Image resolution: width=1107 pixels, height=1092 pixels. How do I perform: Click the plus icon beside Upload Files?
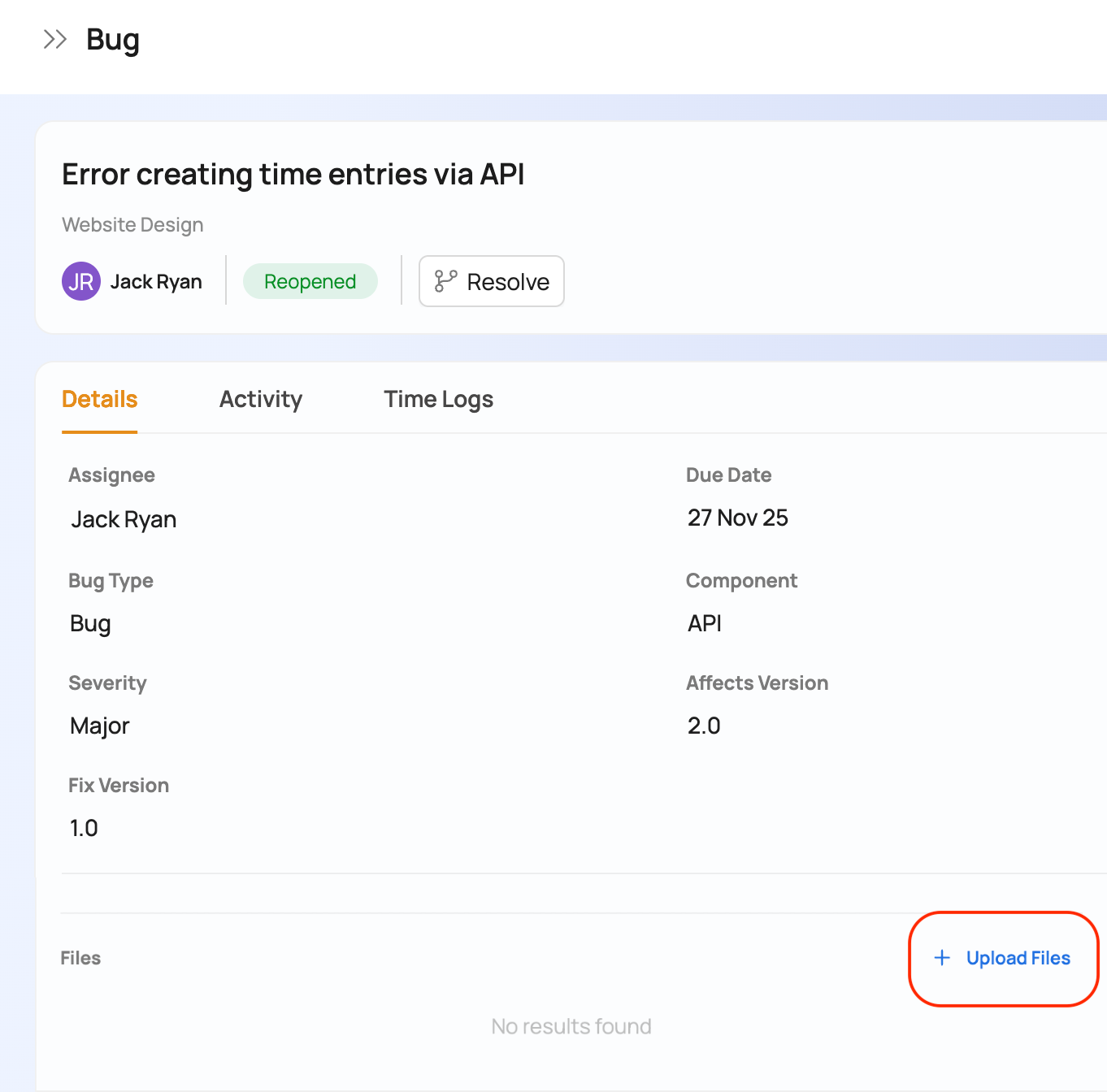[x=942, y=958]
